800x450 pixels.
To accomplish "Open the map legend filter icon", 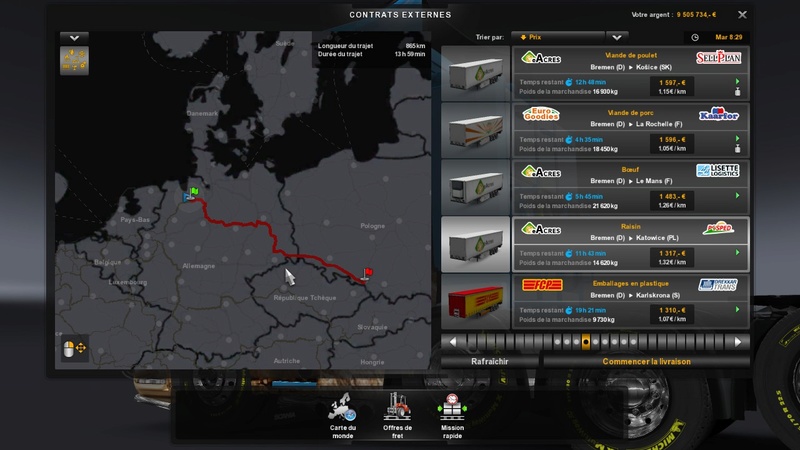I will click(74, 61).
